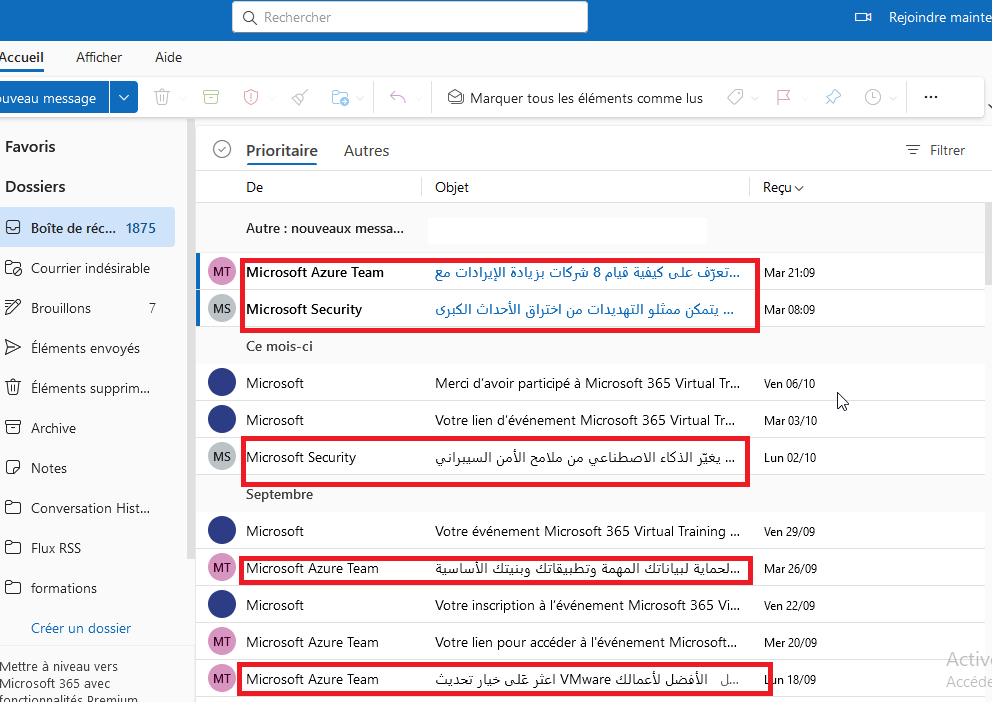Click MS avatar of email Lun 02/10
Screen dimensions: 992x702
click(x=221, y=457)
